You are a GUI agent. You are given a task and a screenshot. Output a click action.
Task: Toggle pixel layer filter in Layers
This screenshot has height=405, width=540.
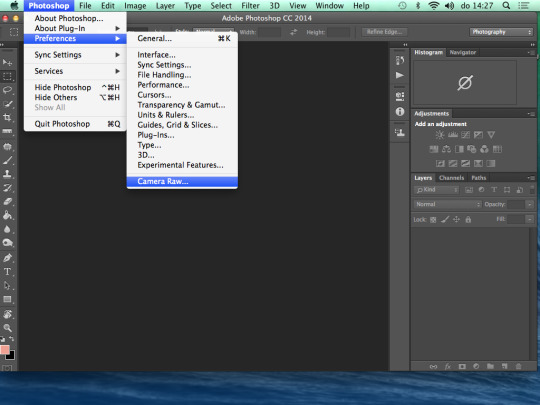click(x=469, y=190)
